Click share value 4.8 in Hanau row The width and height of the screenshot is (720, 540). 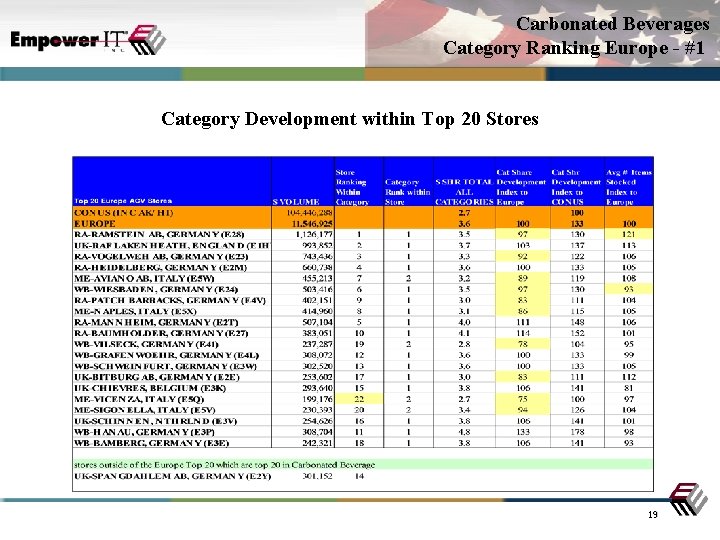tap(464, 432)
